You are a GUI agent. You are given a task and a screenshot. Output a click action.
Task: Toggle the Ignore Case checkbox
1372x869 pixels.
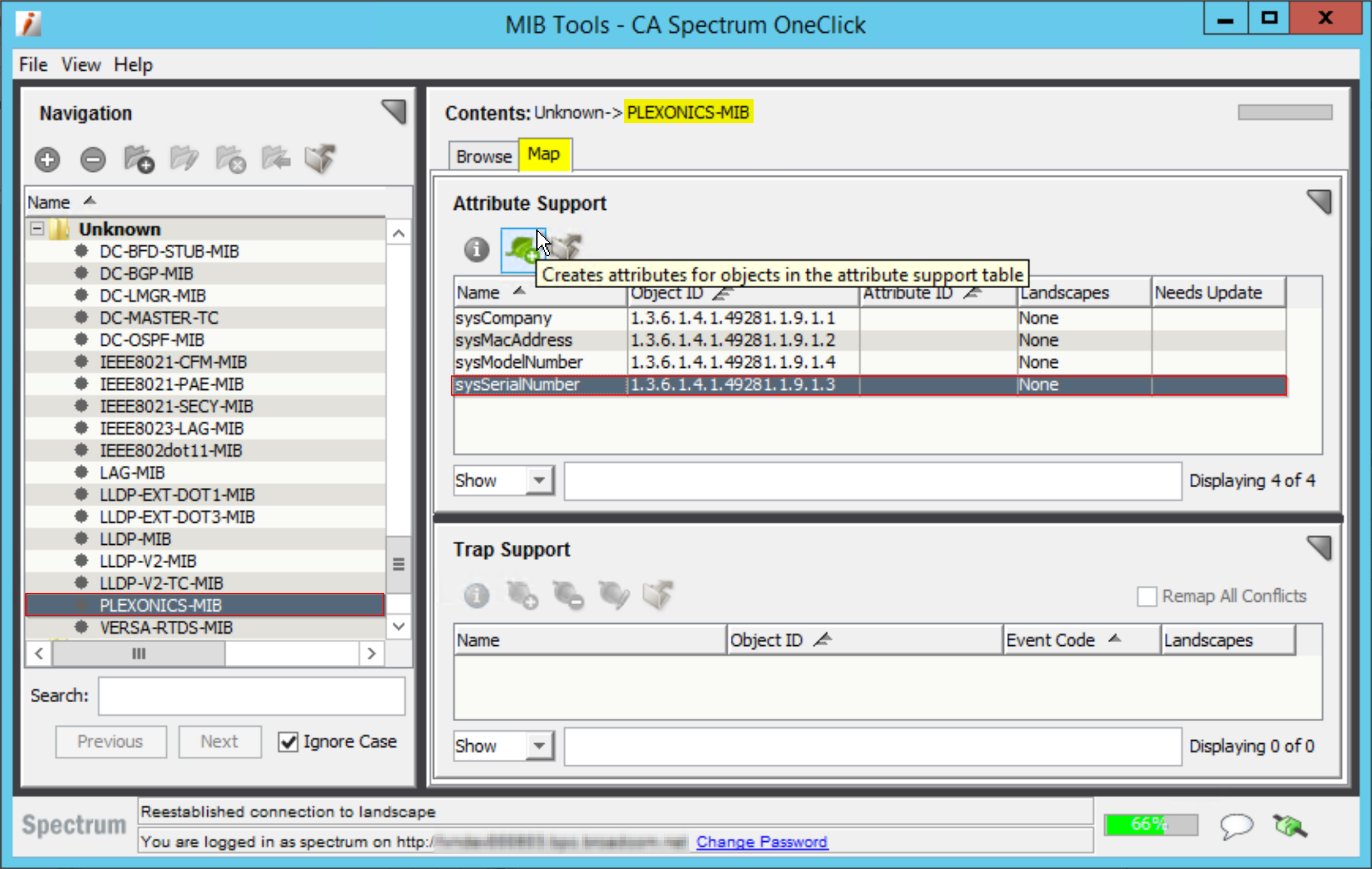point(288,741)
